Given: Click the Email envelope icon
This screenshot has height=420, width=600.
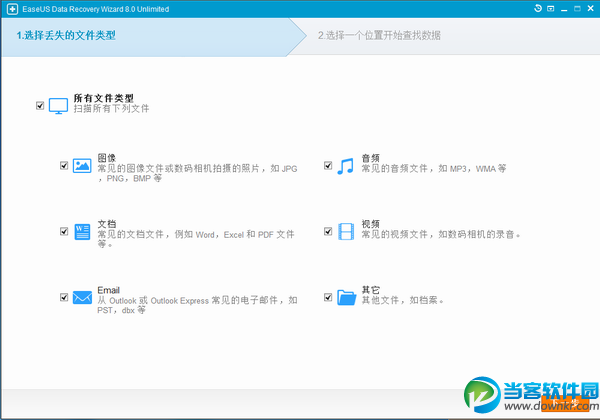Looking at the screenshot, I should click(x=82, y=298).
